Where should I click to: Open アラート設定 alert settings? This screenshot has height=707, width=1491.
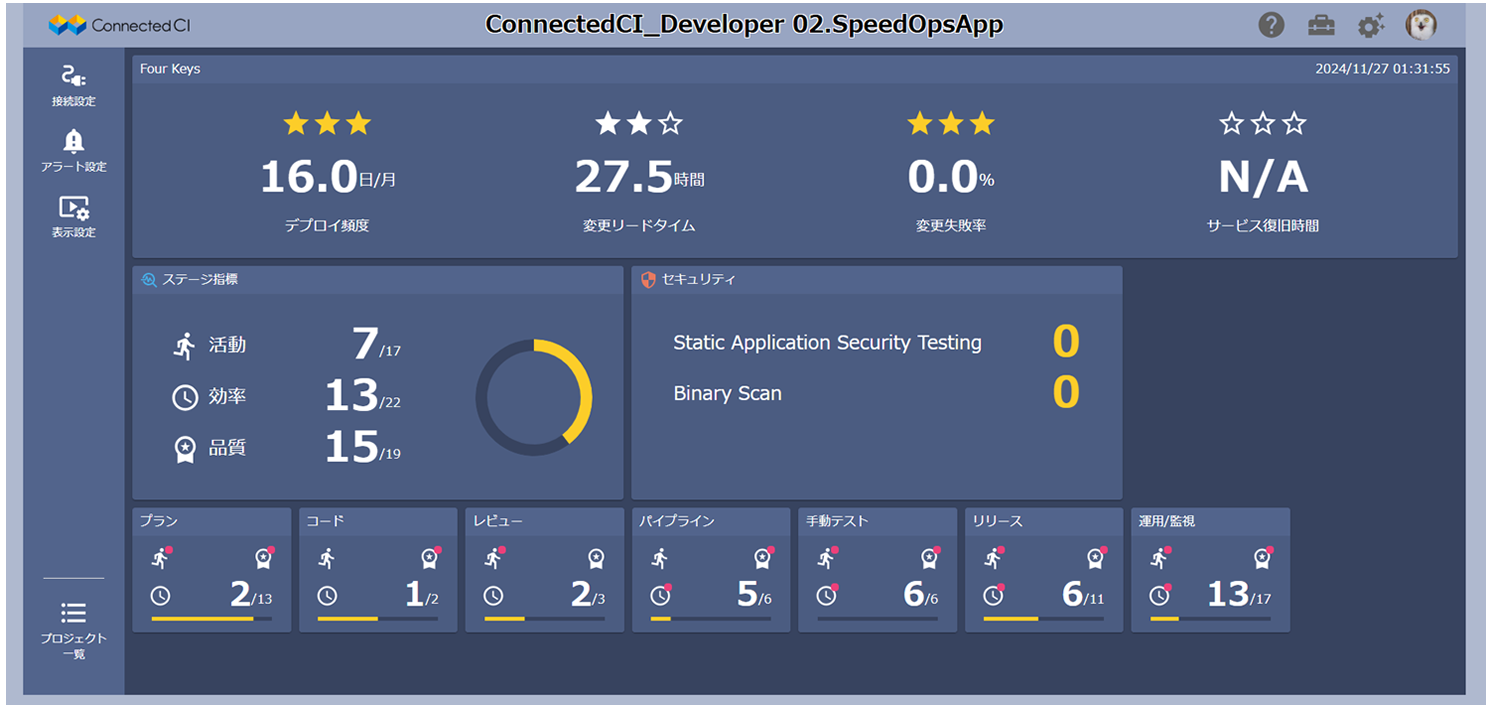point(74,151)
